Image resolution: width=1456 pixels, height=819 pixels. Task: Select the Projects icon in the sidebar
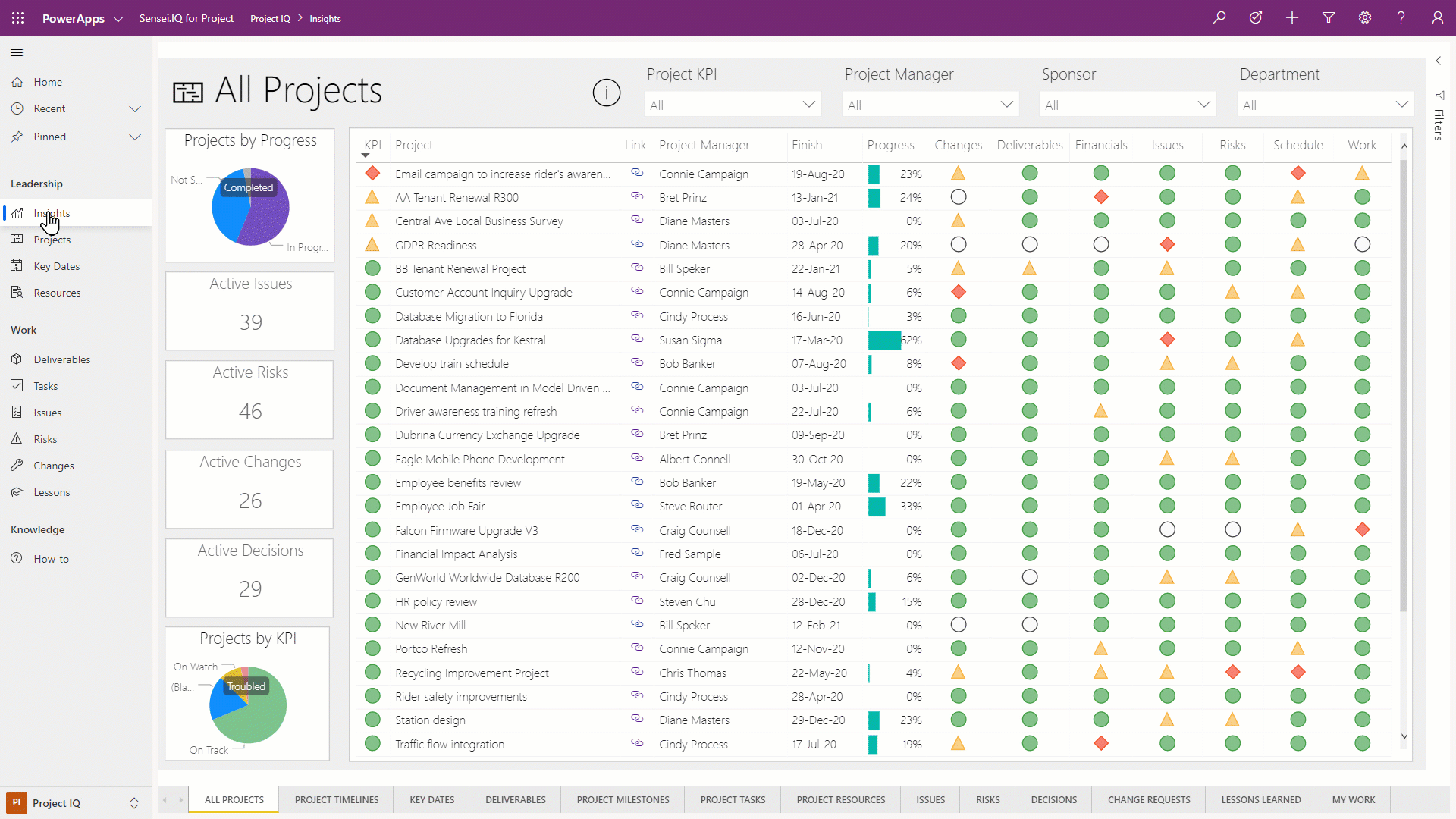(51, 239)
